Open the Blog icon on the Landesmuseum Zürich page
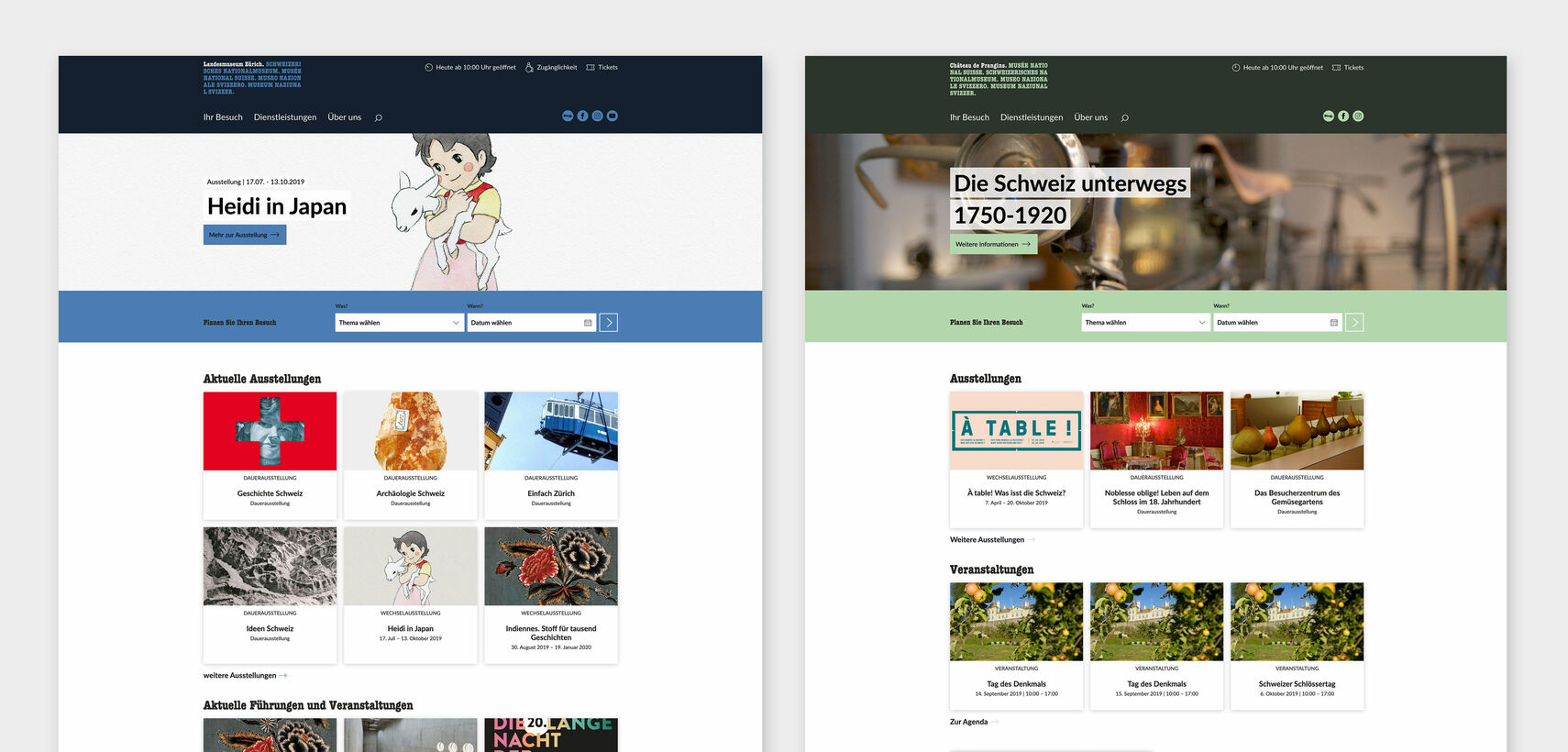The image size is (1568, 752). 568,116
